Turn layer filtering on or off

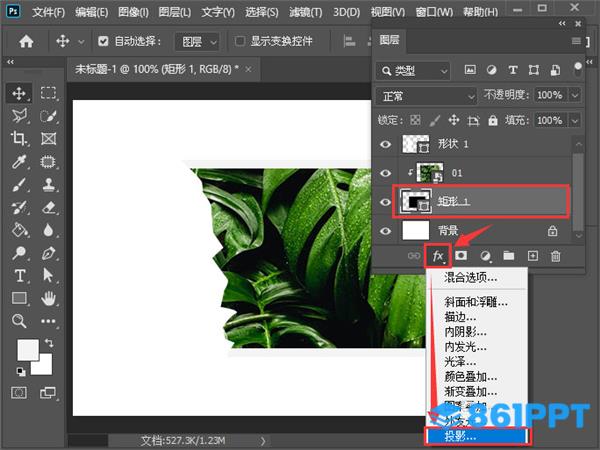(x=578, y=69)
